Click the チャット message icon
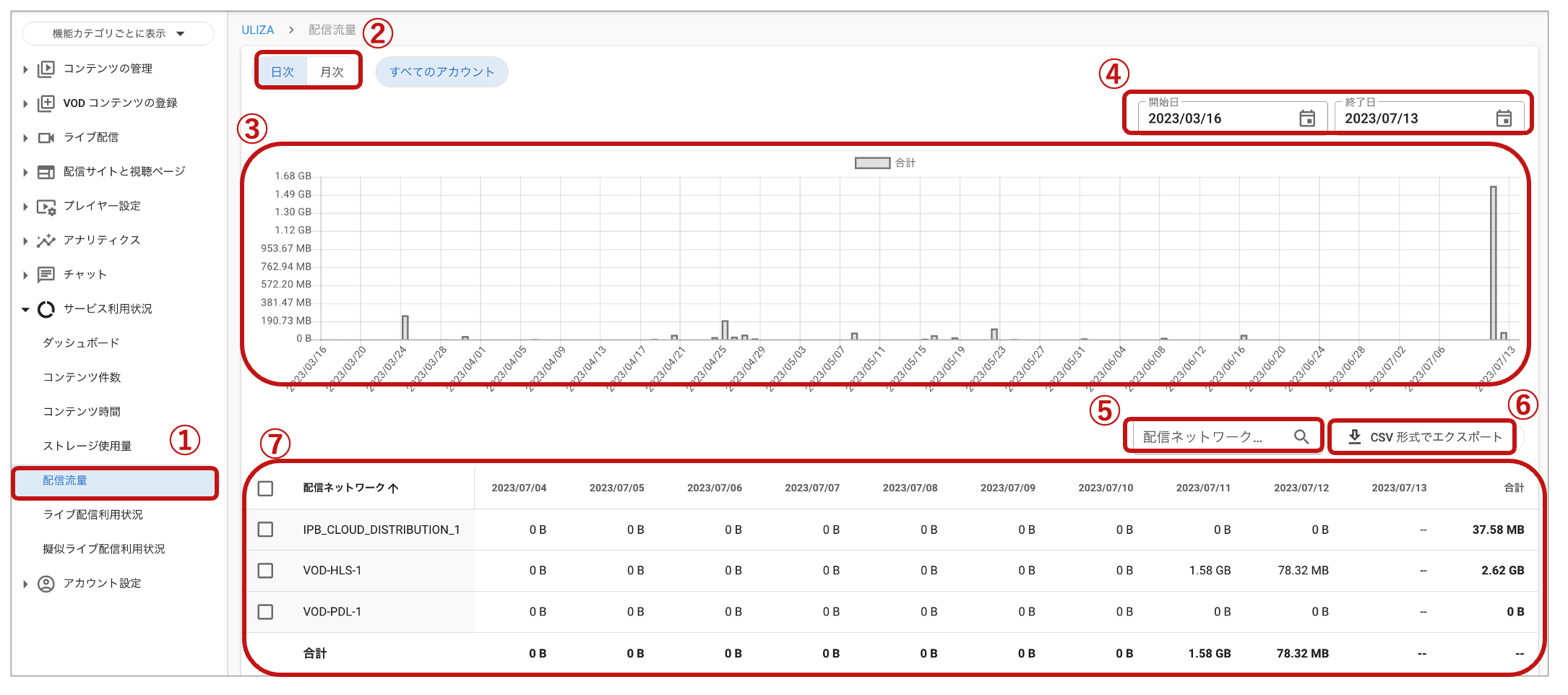This screenshot has width=1568, height=695. click(x=46, y=275)
